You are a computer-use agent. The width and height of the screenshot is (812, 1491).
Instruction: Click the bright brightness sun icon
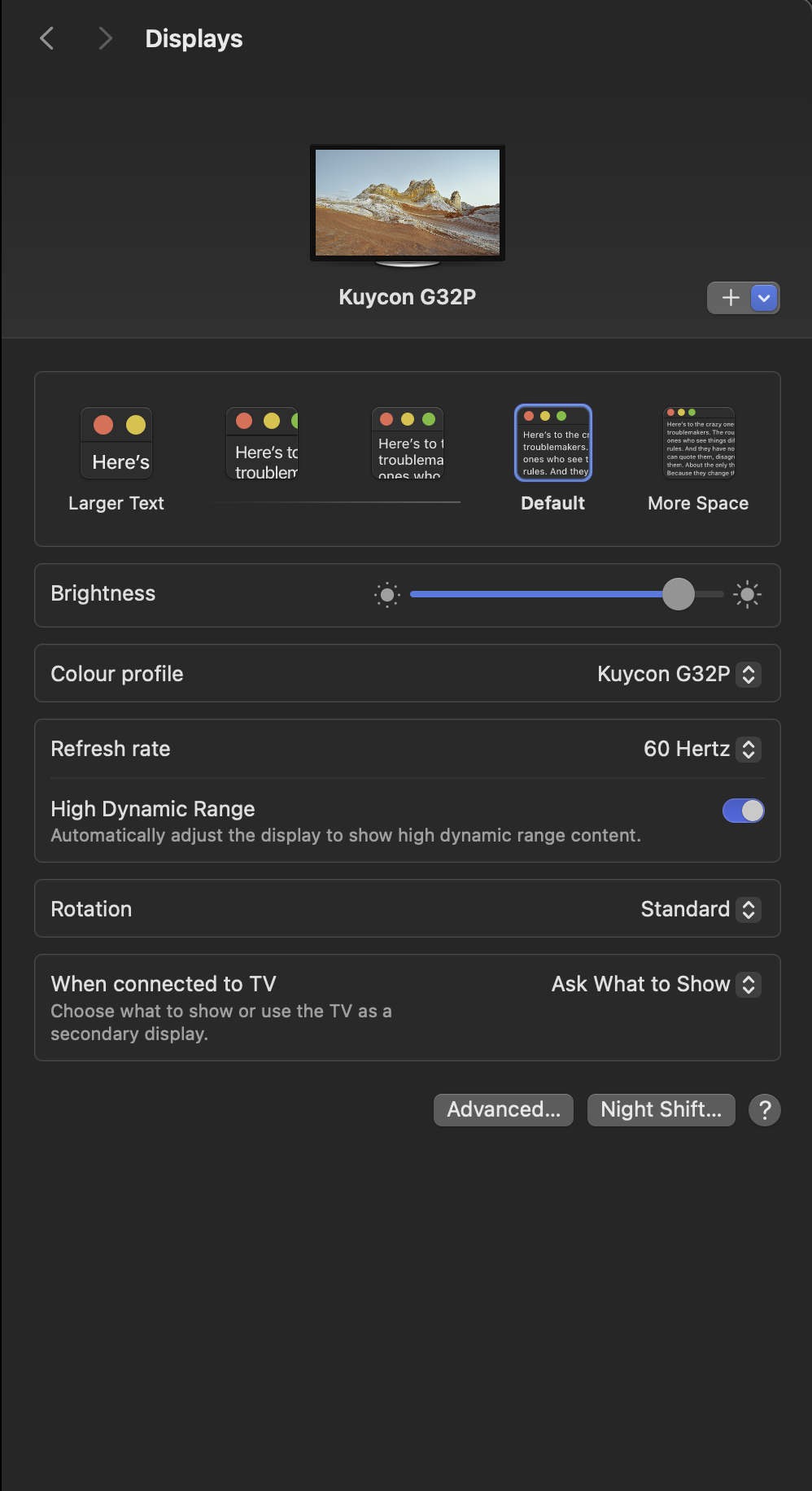(746, 594)
